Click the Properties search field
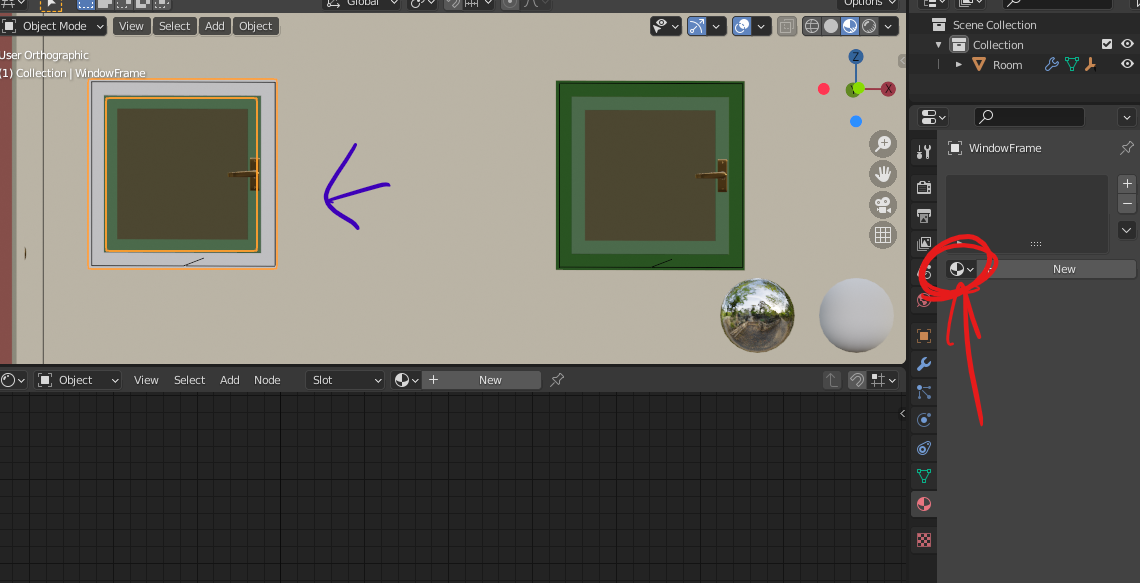The height and width of the screenshot is (583, 1140). tap(1029, 116)
